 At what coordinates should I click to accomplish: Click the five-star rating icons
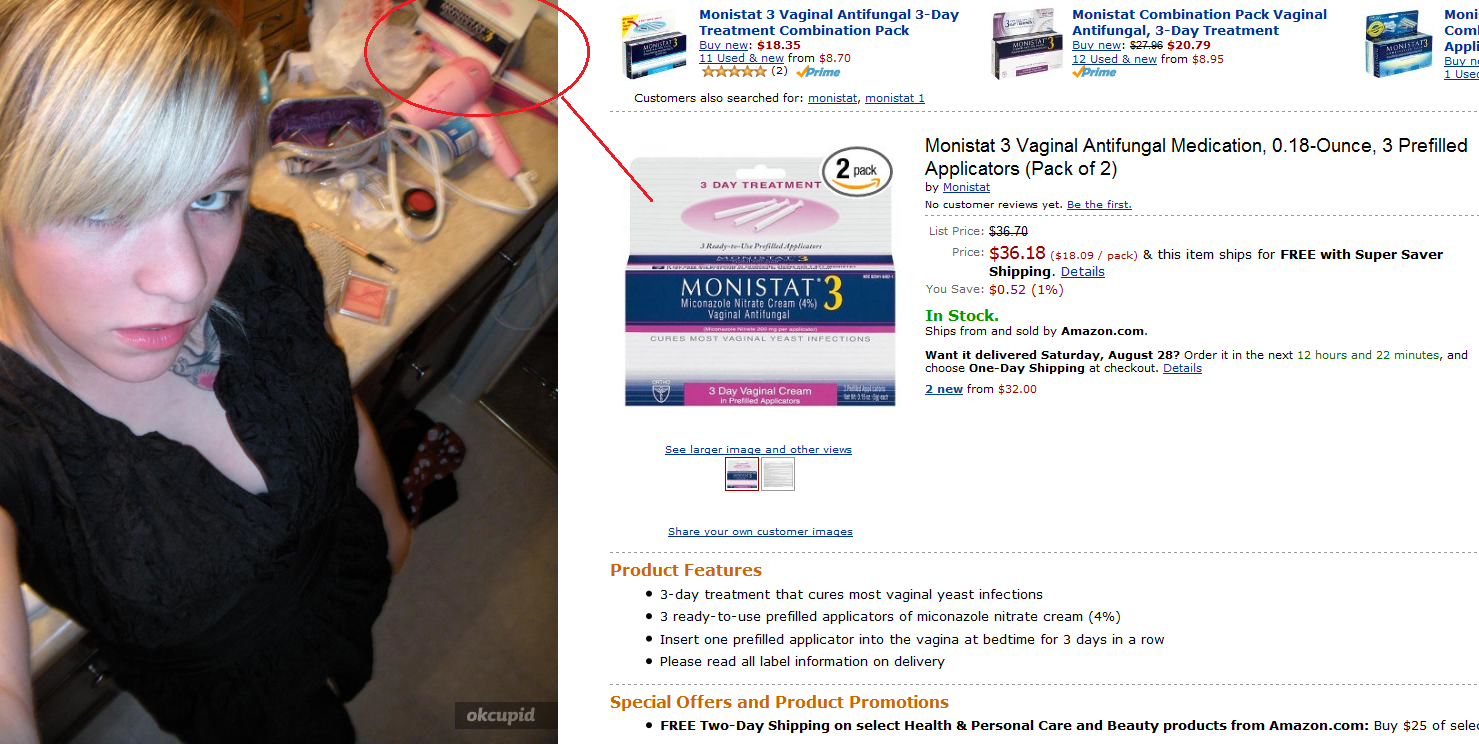733,71
